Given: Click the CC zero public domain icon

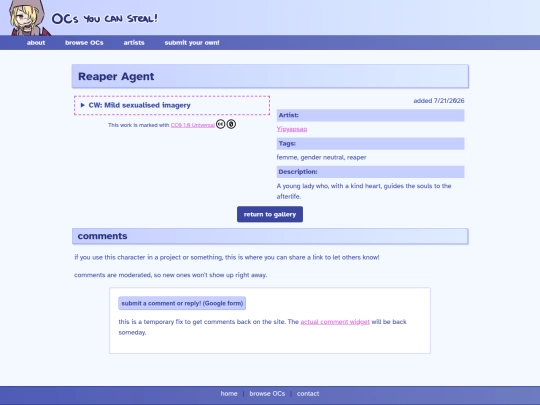Looking at the screenshot, I should pos(231,124).
